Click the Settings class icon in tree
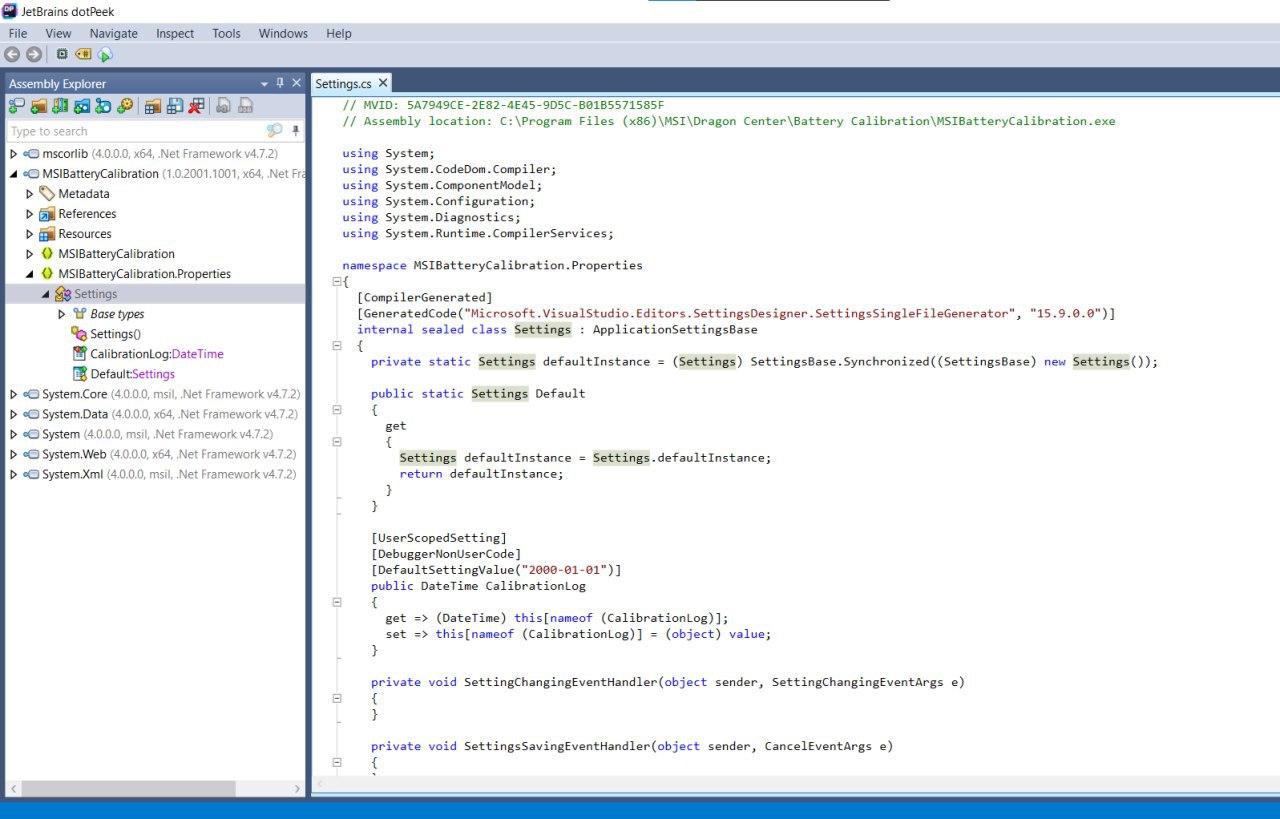This screenshot has width=1280, height=819. pos(62,294)
